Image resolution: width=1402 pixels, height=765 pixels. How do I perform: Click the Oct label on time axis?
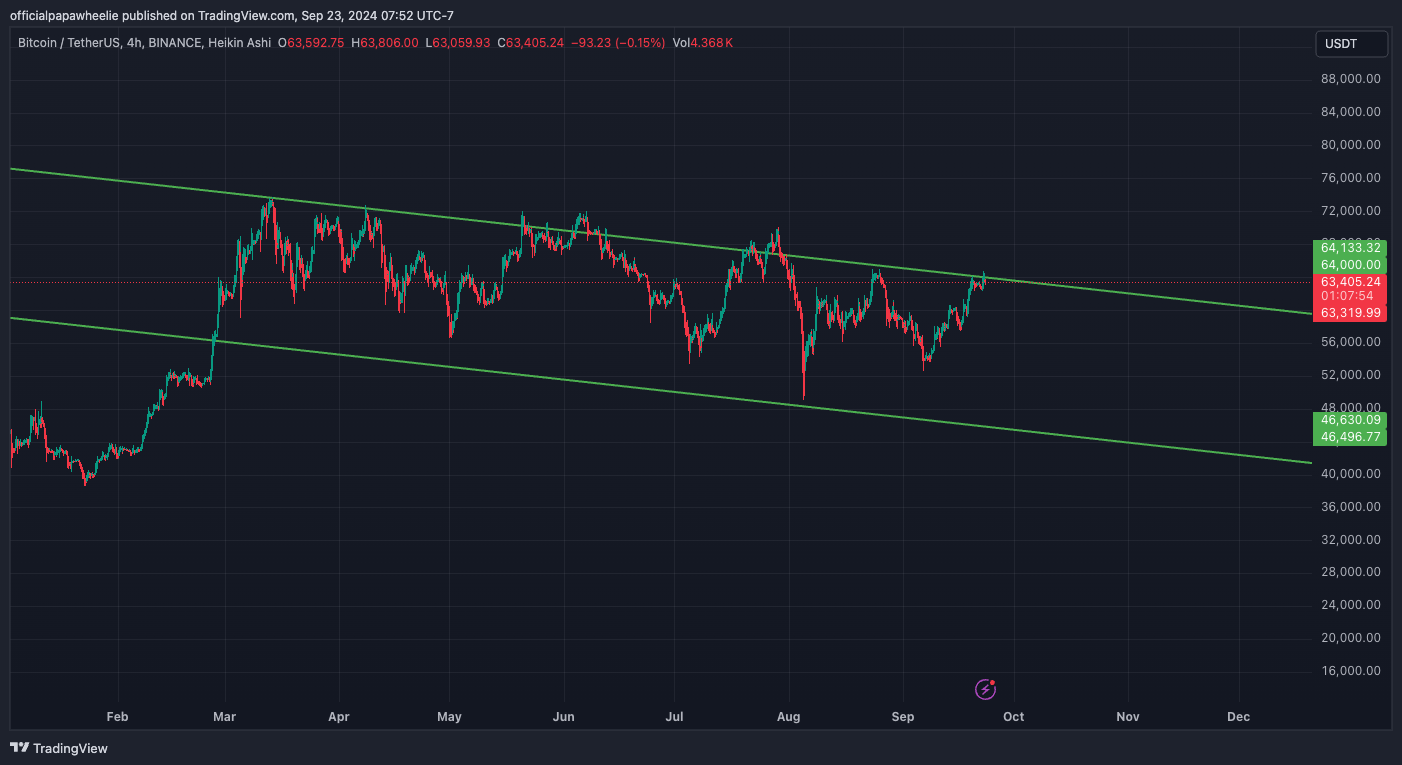point(1014,717)
